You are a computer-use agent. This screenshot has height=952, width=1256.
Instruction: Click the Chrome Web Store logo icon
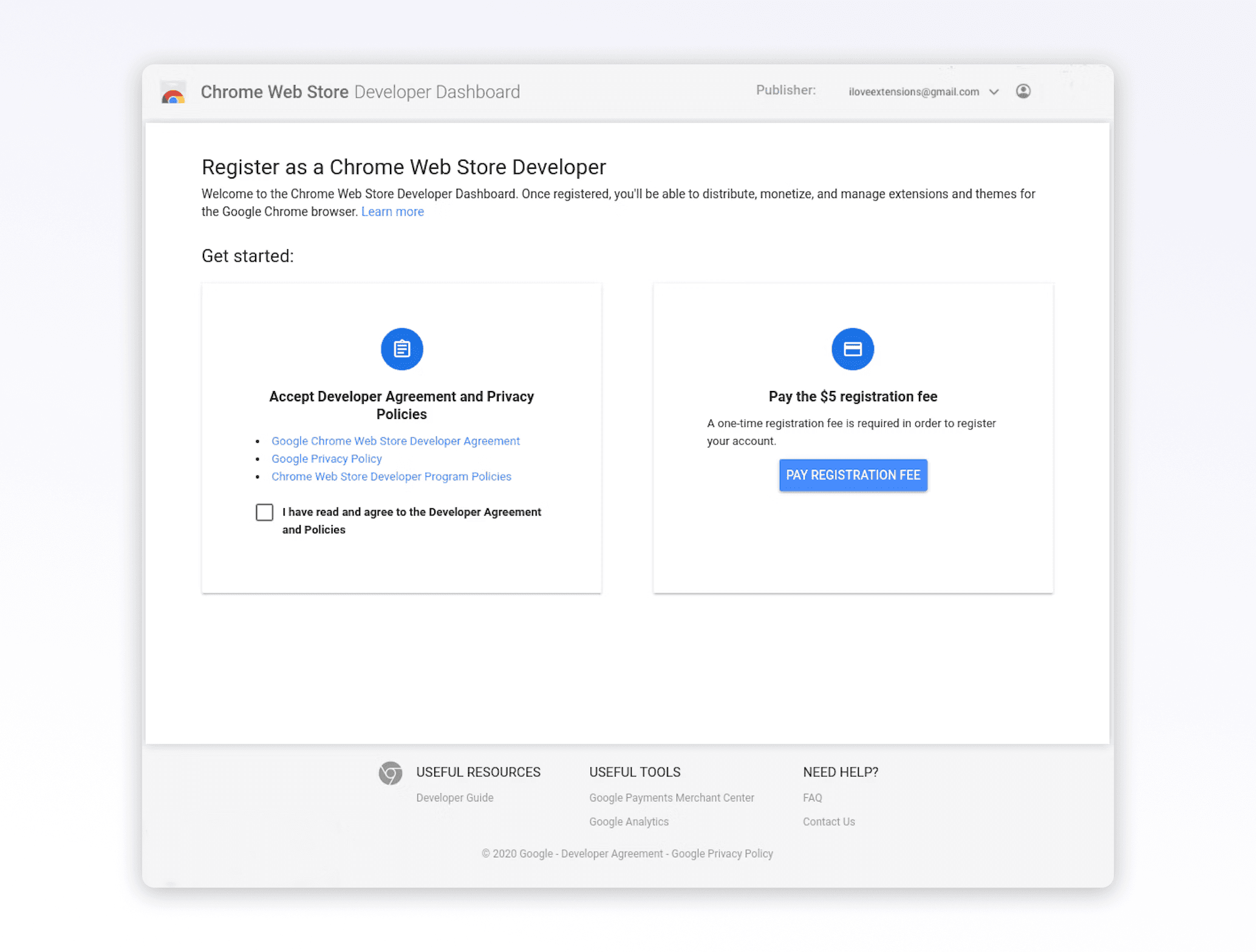point(173,93)
